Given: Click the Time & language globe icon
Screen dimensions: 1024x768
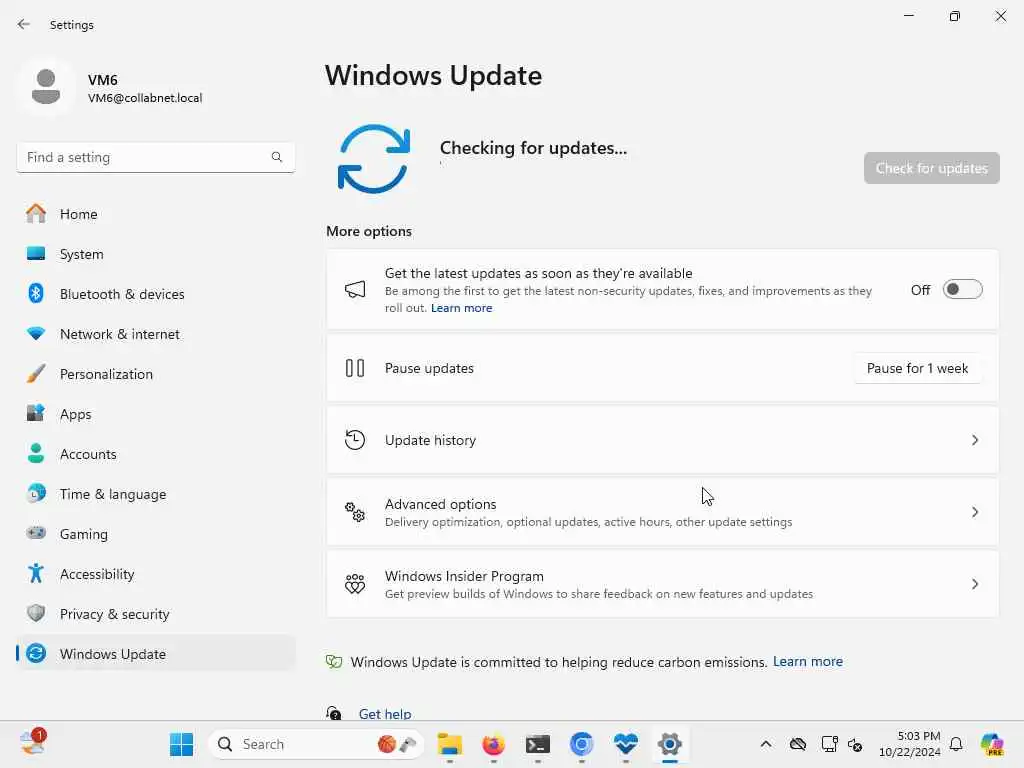Looking at the screenshot, I should 36,493.
